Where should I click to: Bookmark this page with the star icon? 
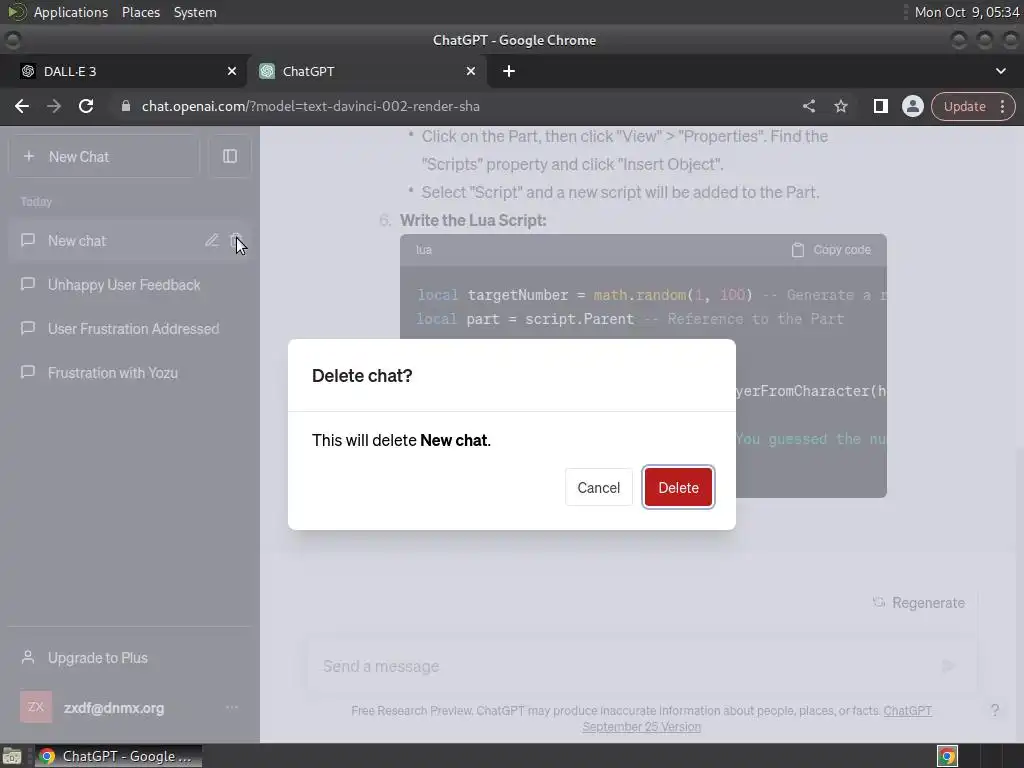840,106
